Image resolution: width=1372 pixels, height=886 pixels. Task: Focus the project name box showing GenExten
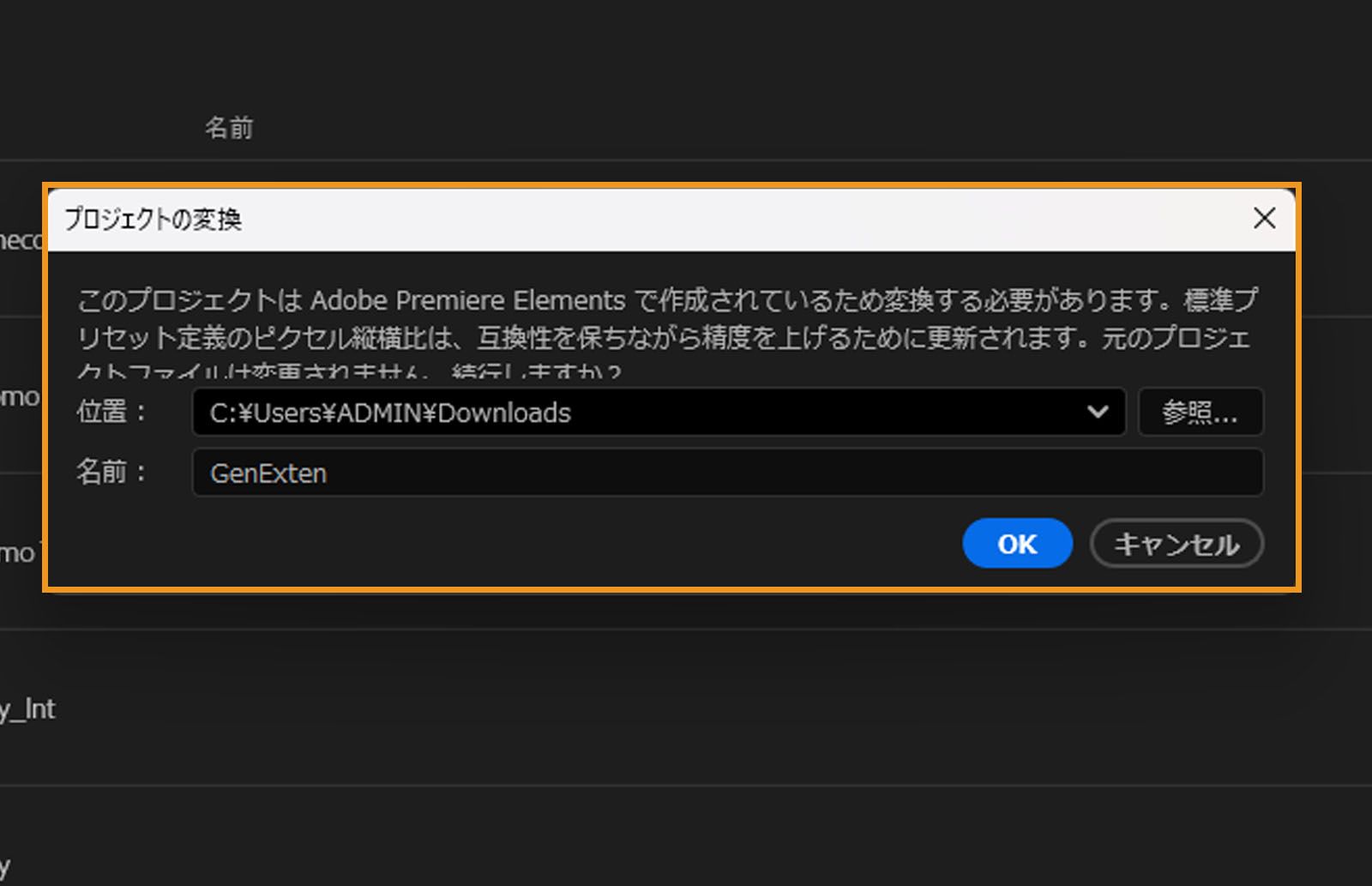600,473
